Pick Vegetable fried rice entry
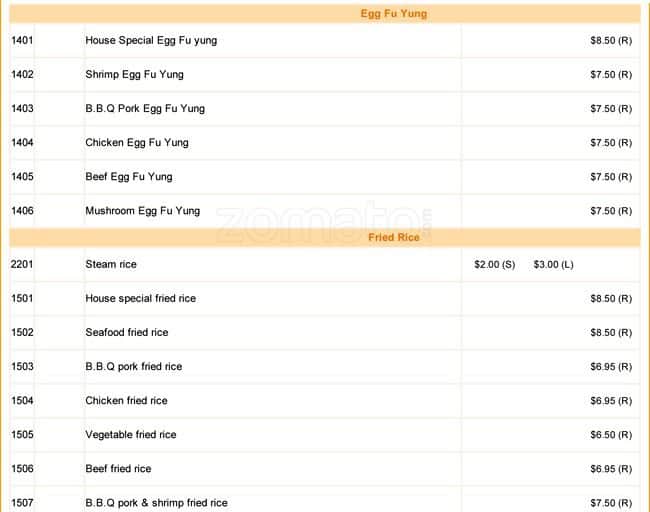Image resolution: width=650 pixels, height=512 pixels. click(130, 435)
